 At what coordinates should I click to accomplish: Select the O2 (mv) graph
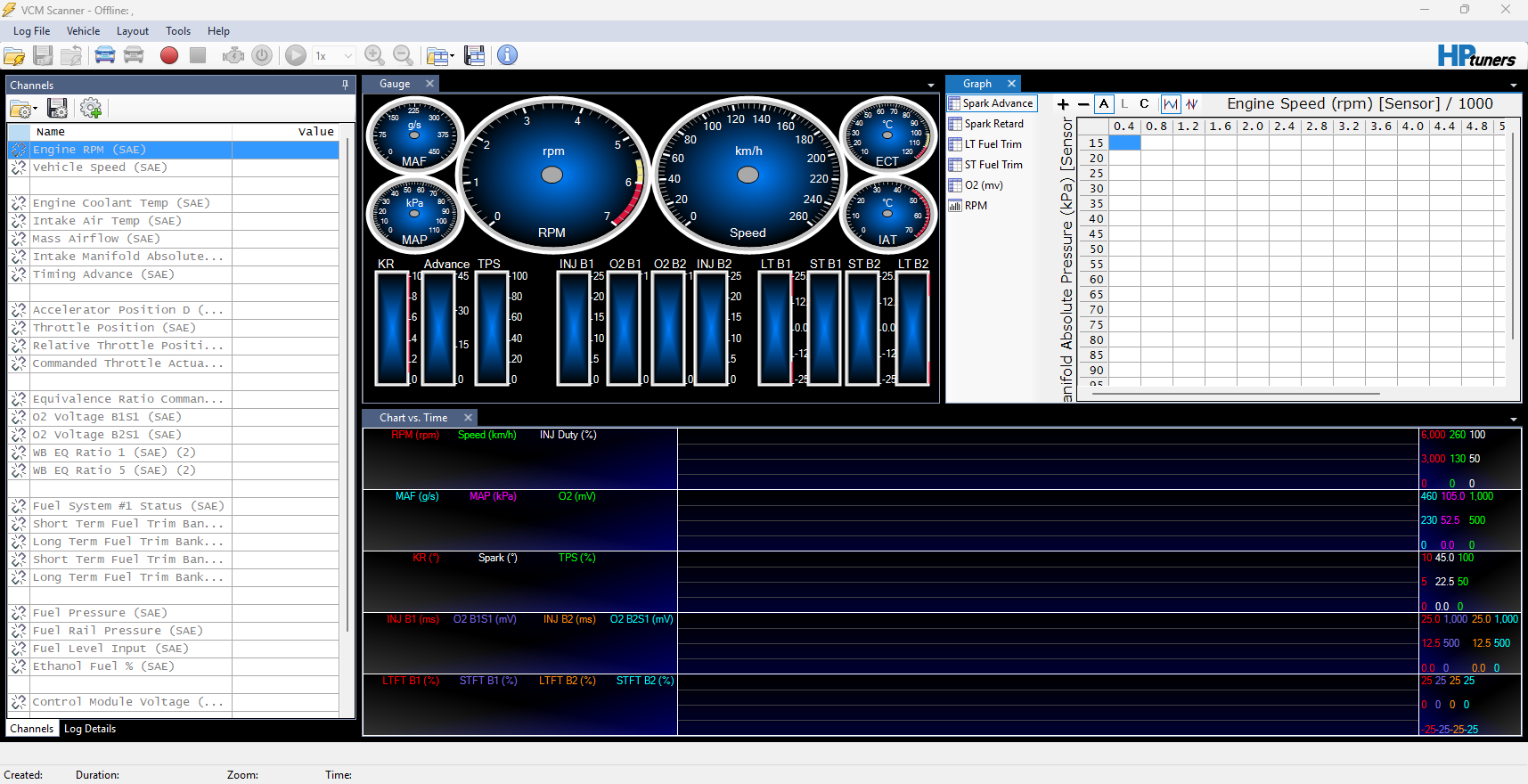(976, 185)
